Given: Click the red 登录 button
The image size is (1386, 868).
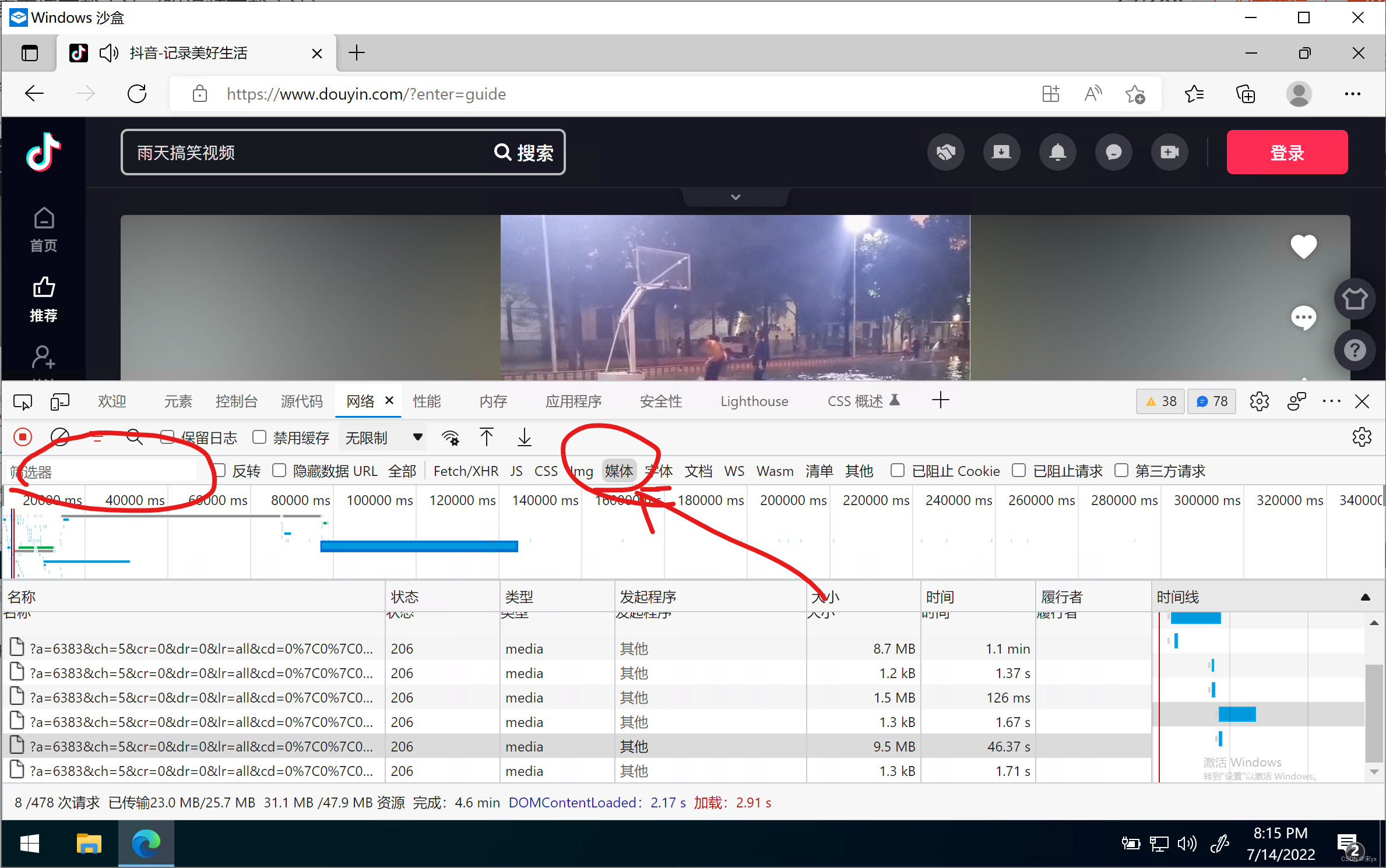Looking at the screenshot, I should click(1286, 153).
